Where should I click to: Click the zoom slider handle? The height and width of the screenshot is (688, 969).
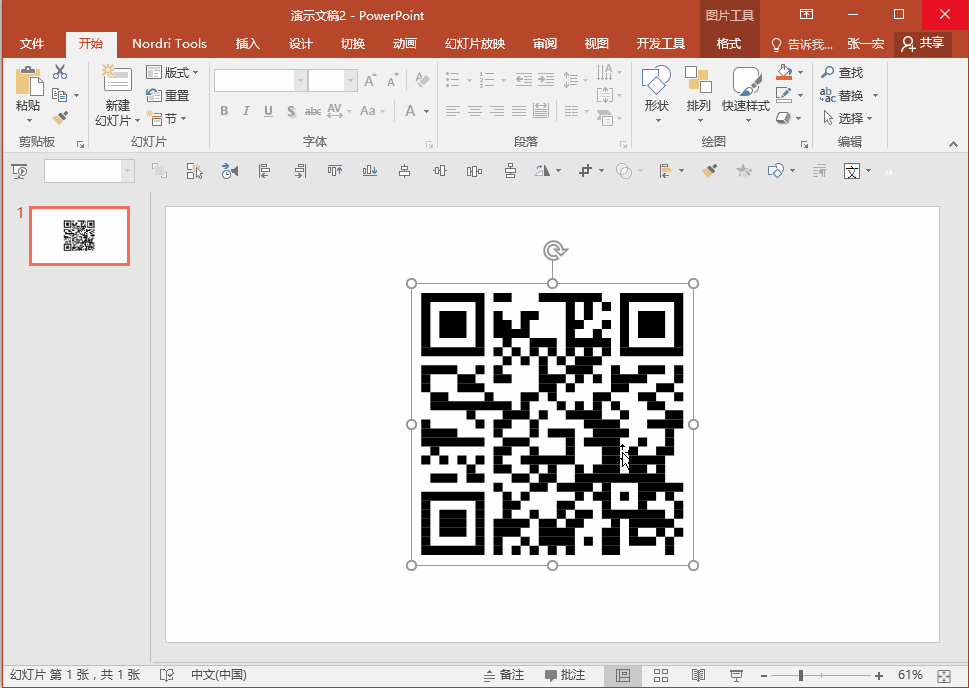(800, 676)
